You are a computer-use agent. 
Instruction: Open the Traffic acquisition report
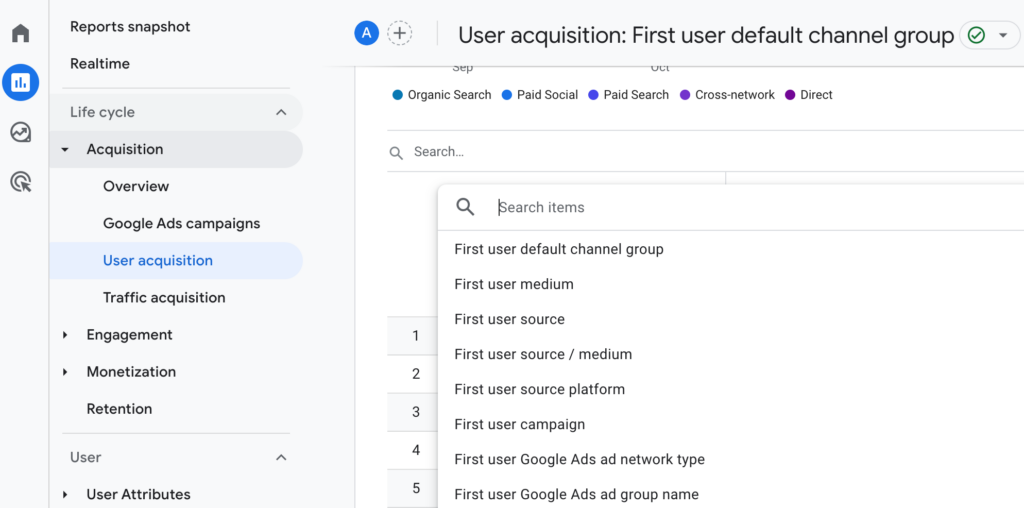[164, 298]
